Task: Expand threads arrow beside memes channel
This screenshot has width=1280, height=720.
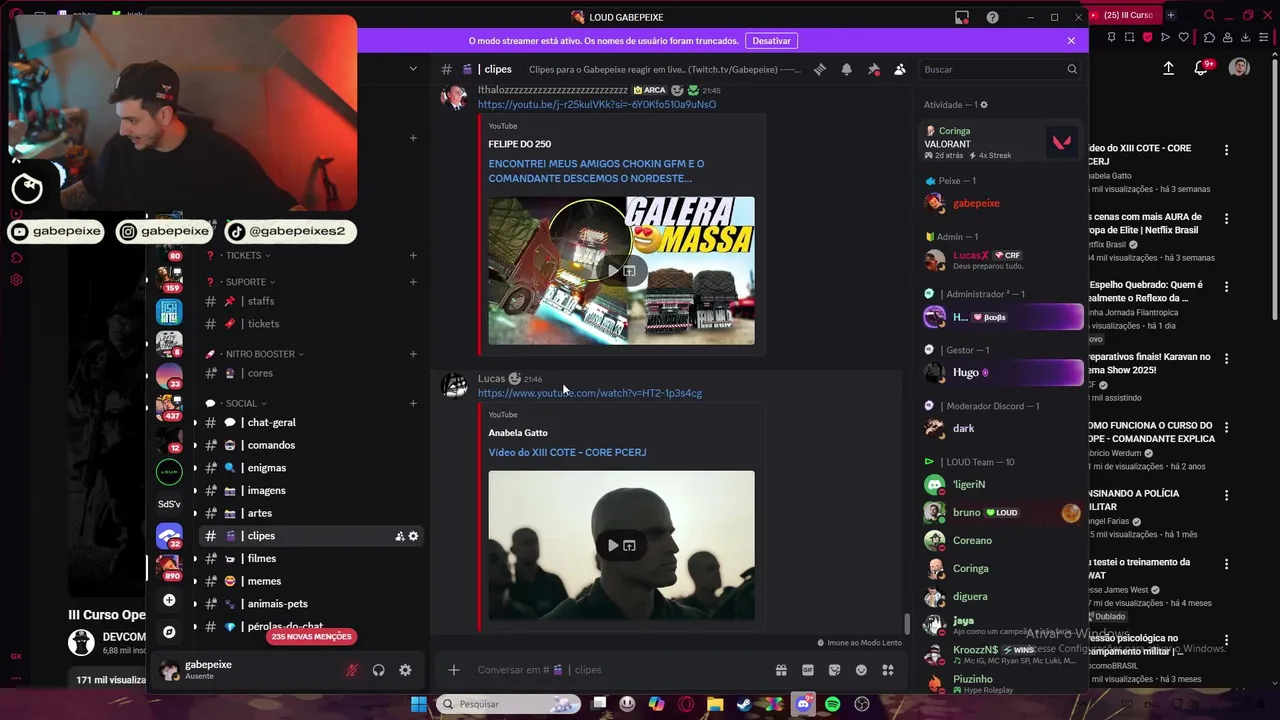Action: (195, 581)
